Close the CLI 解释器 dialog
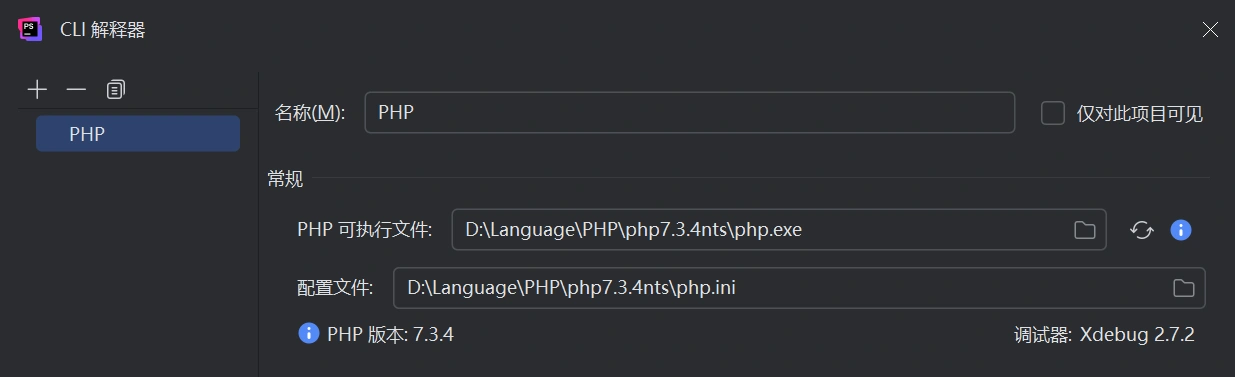Viewport: 1235px width, 377px height. point(1210,30)
